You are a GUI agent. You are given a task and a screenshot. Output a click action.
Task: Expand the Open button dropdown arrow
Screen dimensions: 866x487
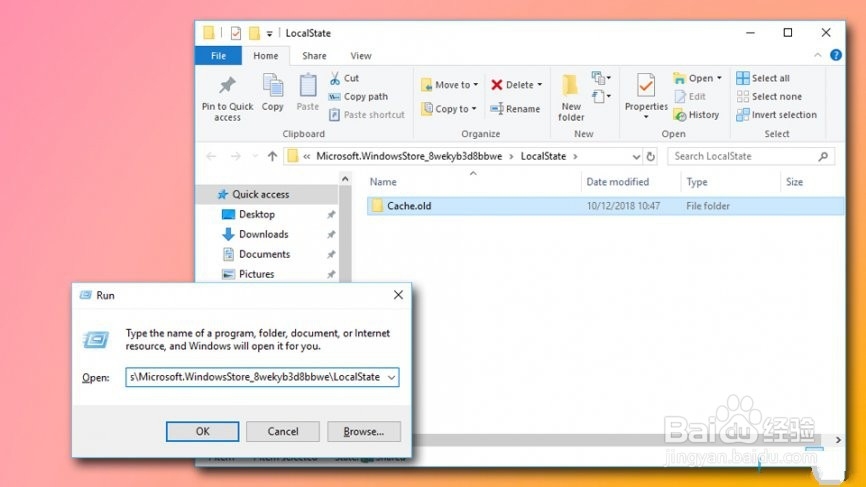pos(719,78)
